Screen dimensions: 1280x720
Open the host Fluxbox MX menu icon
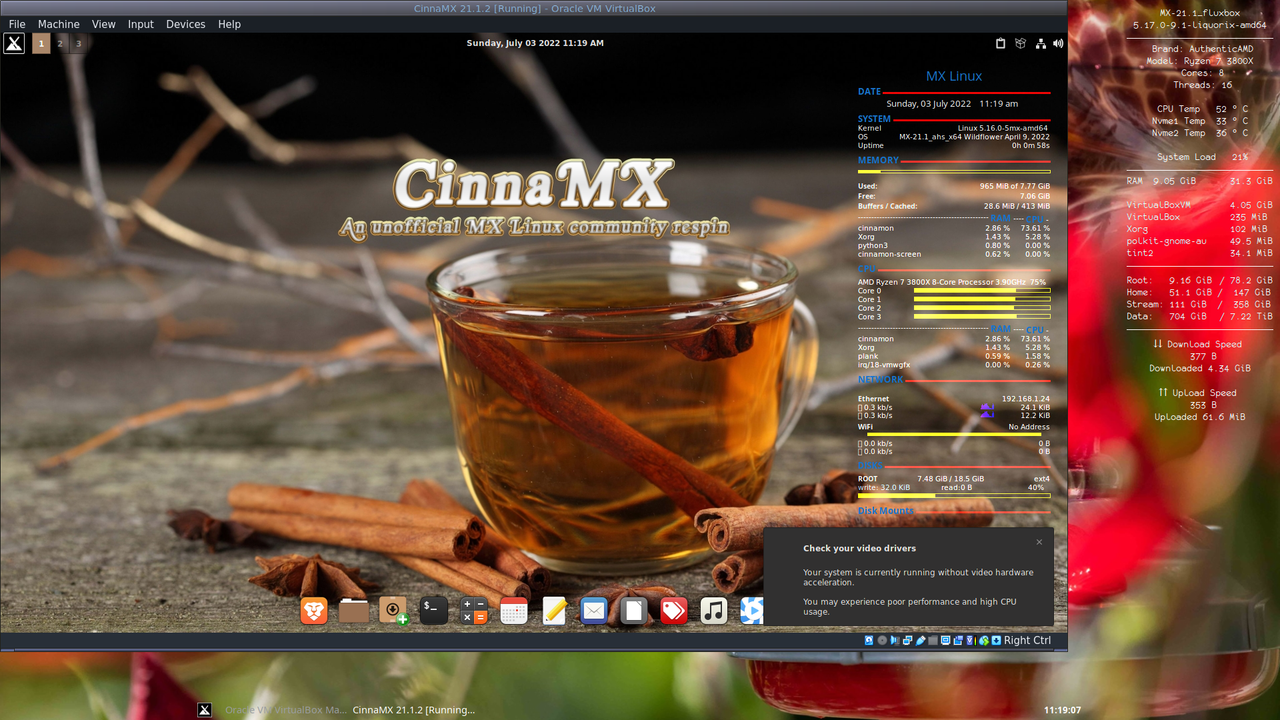(204, 710)
